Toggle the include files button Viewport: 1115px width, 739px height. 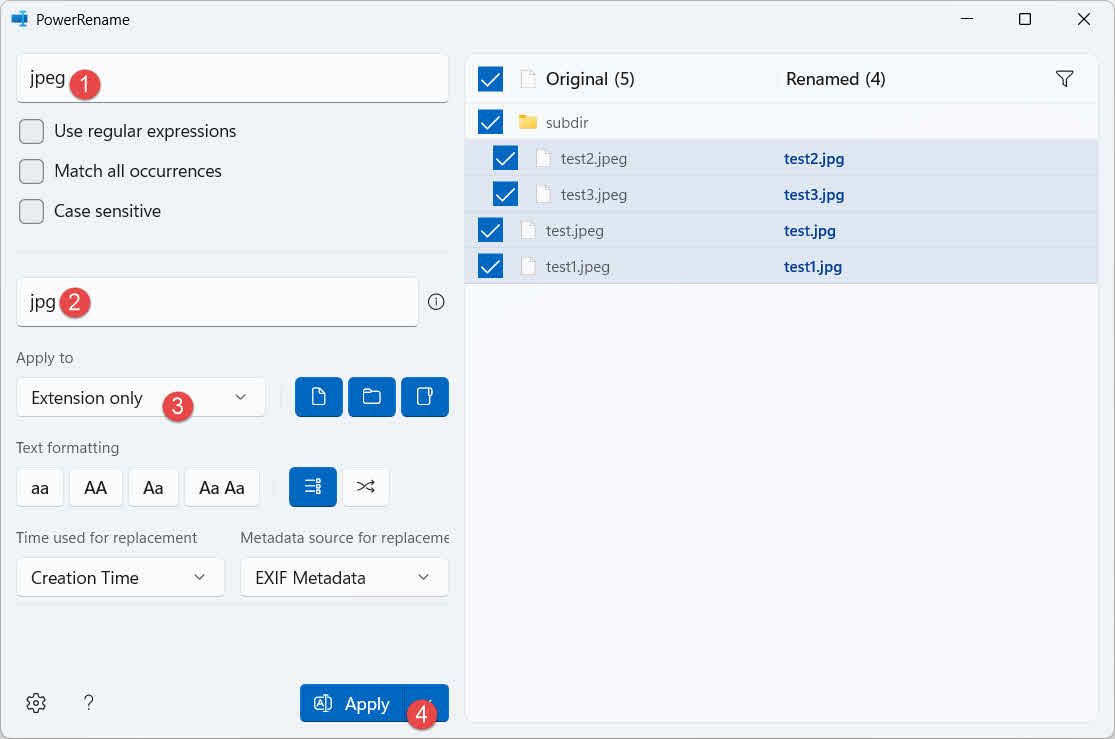(x=319, y=397)
